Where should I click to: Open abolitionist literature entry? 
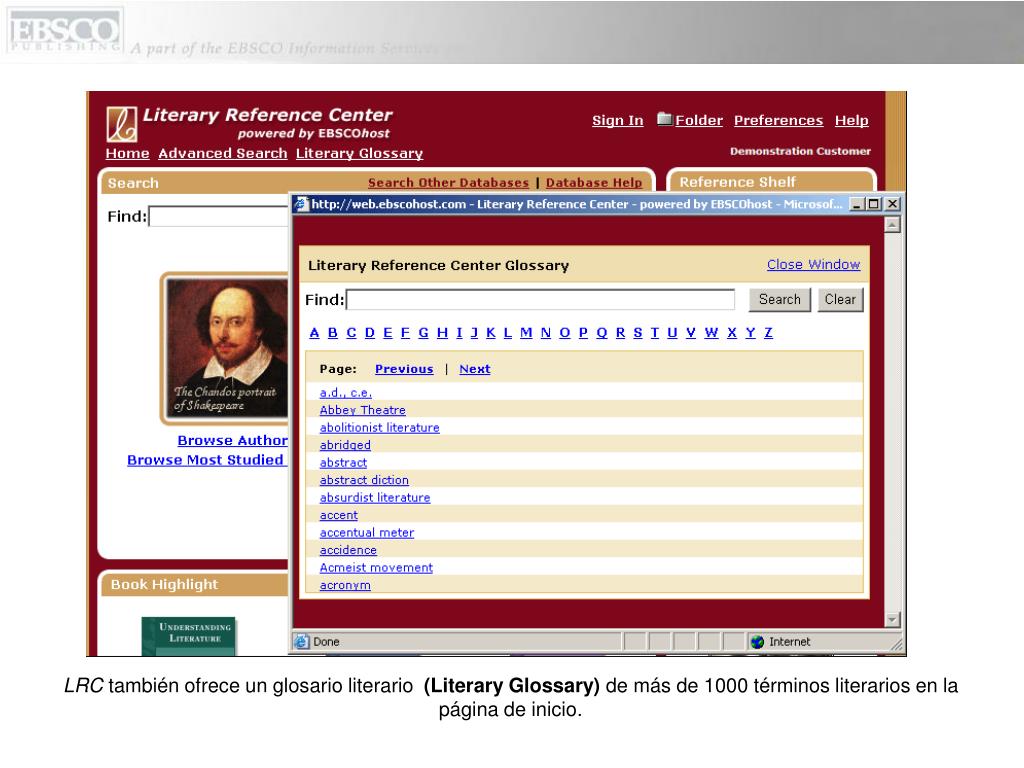click(x=379, y=428)
